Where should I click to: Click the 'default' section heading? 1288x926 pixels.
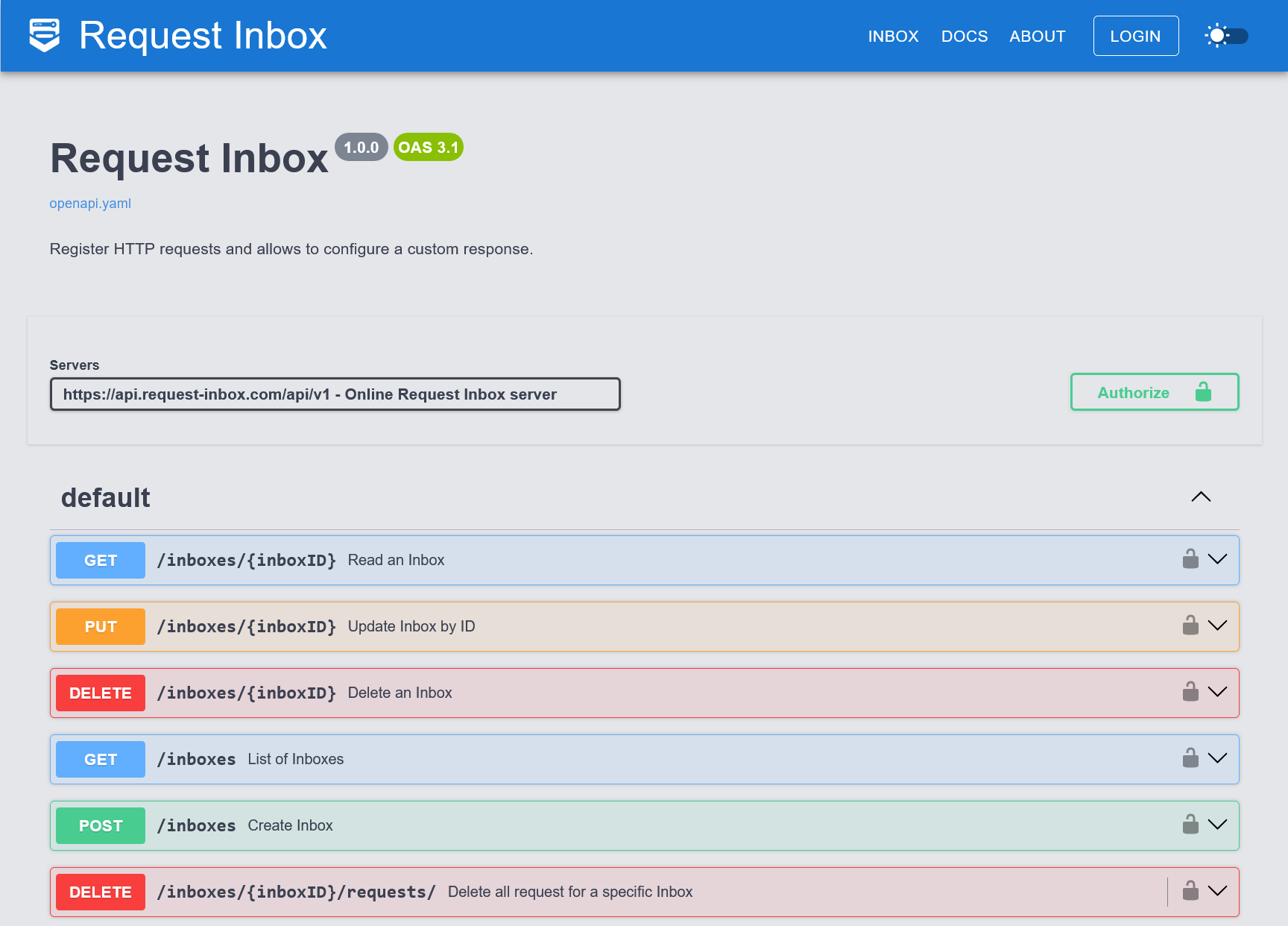[105, 497]
